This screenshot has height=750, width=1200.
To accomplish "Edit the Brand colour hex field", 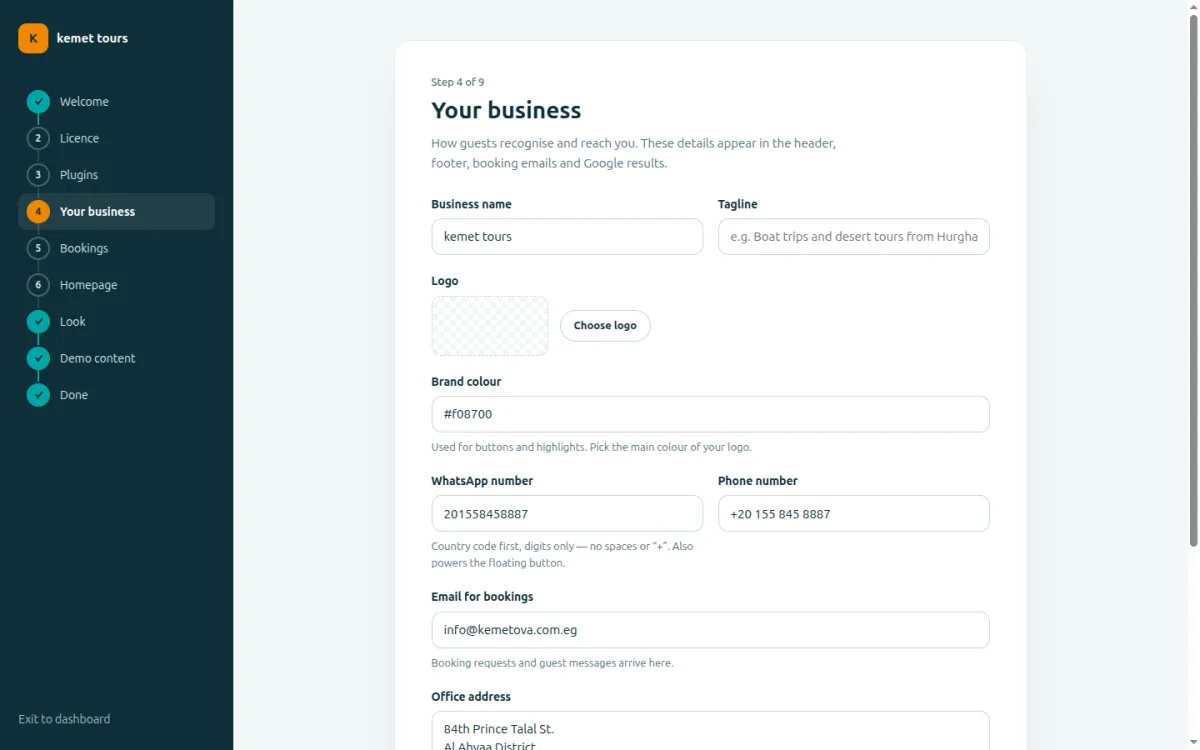I will [711, 414].
